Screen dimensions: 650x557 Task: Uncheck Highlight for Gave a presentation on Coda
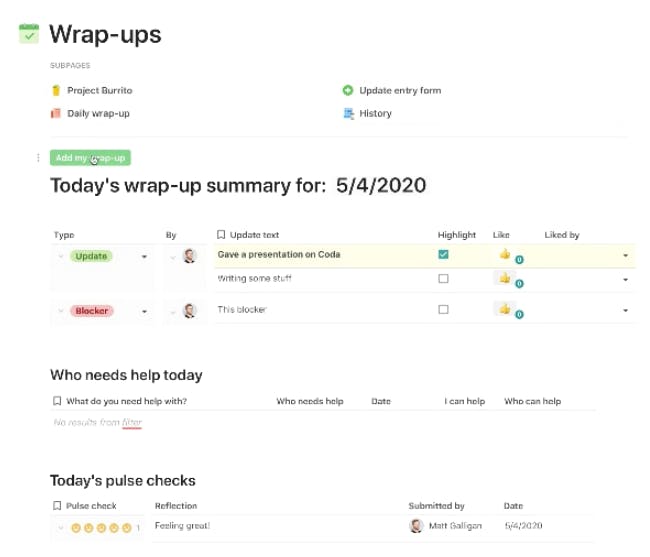click(444, 254)
